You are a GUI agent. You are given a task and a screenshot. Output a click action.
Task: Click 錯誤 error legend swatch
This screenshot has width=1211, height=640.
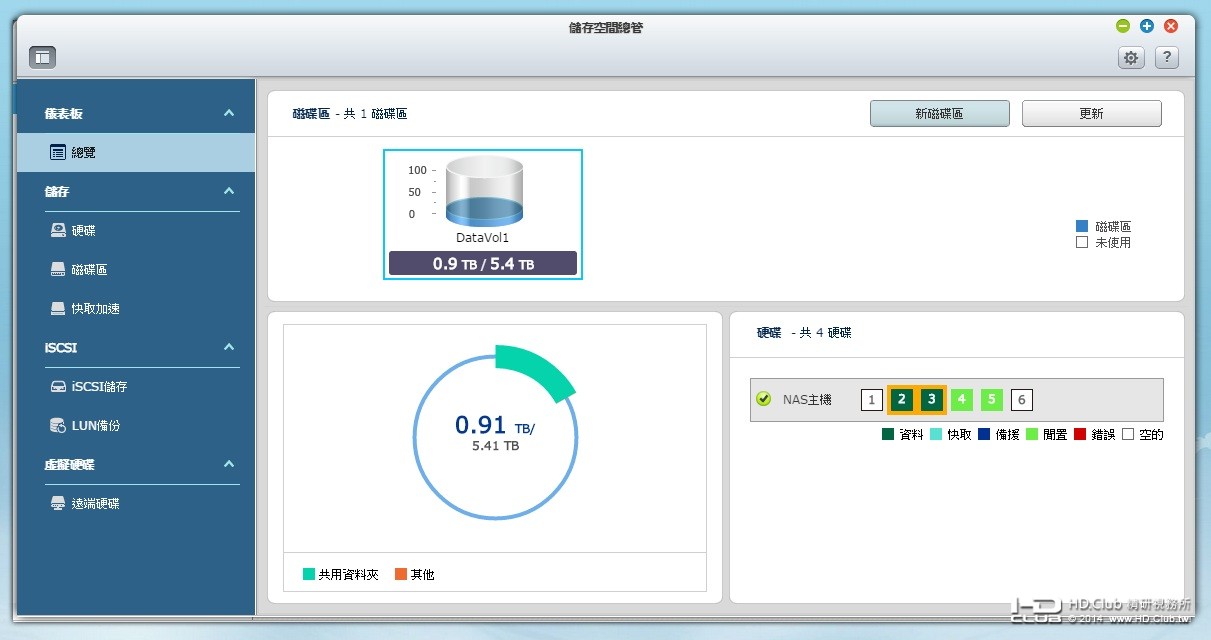(x=1079, y=434)
